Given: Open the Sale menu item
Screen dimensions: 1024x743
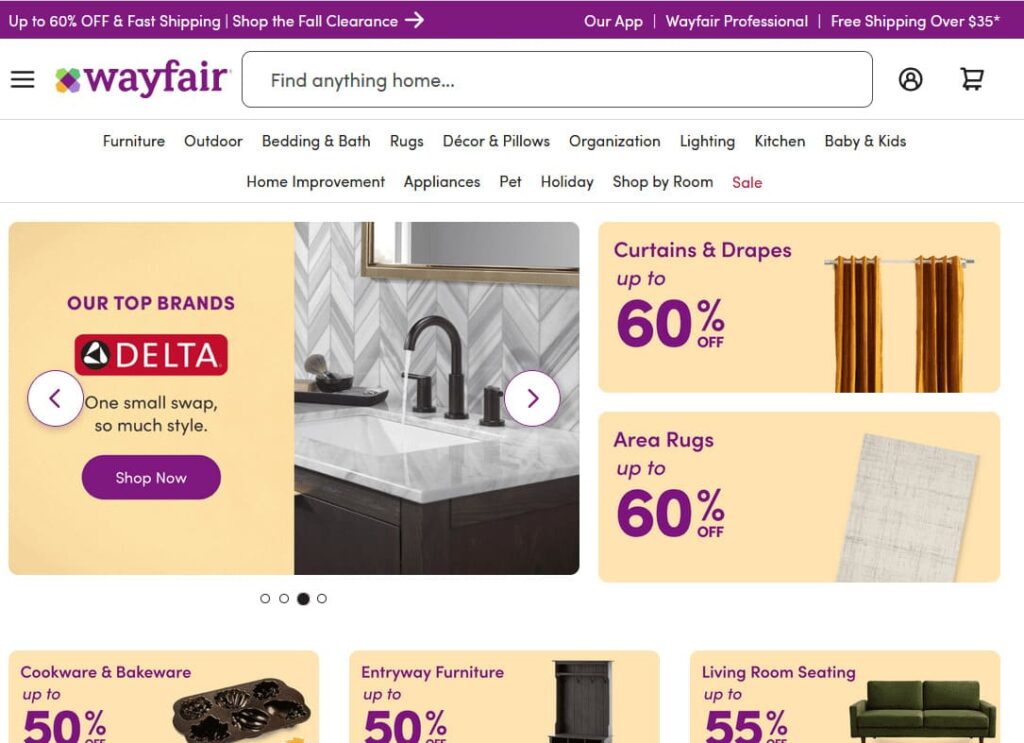Looking at the screenshot, I should (x=747, y=182).
